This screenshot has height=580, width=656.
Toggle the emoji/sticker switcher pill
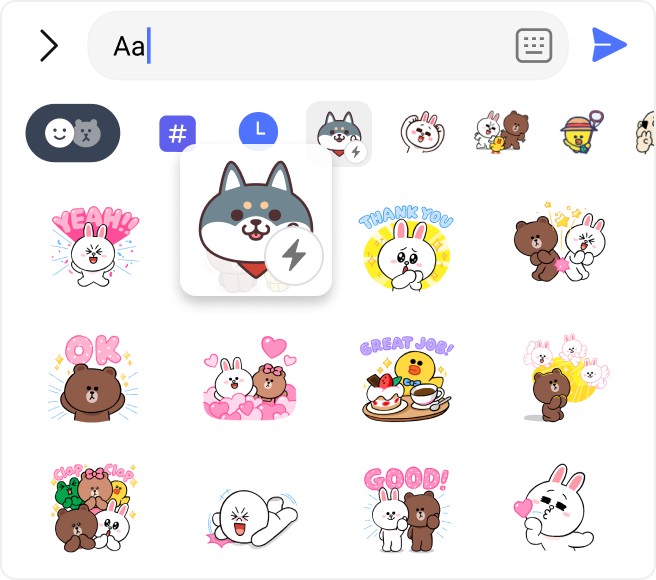[73, 133]
